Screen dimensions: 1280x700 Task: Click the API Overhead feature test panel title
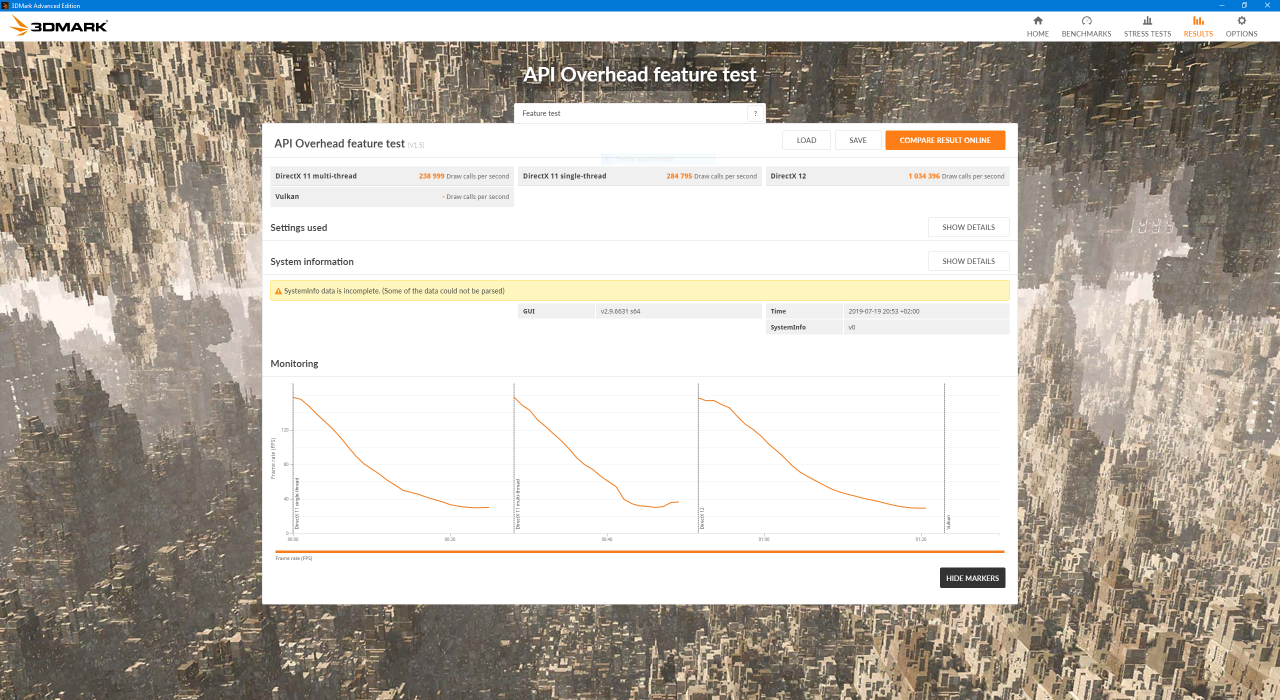[339, 144]
